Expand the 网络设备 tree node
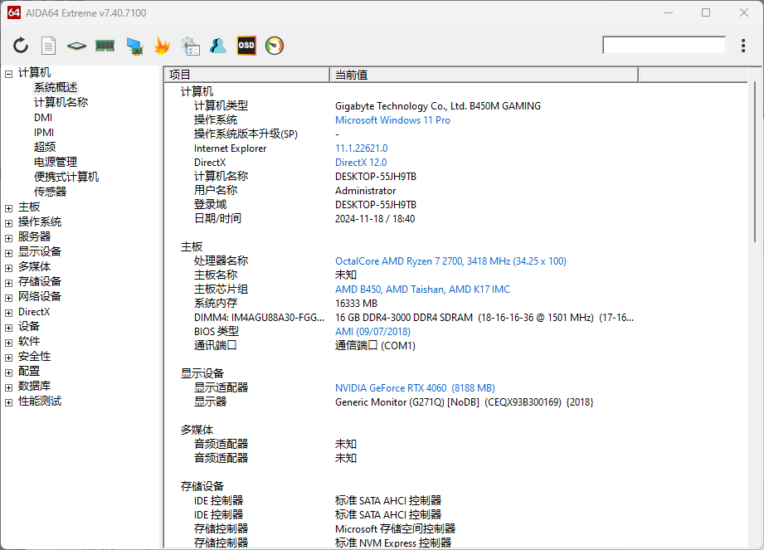The width and height of the screenshot is (764, 550). pyautogui.click(x=9, y=298)
